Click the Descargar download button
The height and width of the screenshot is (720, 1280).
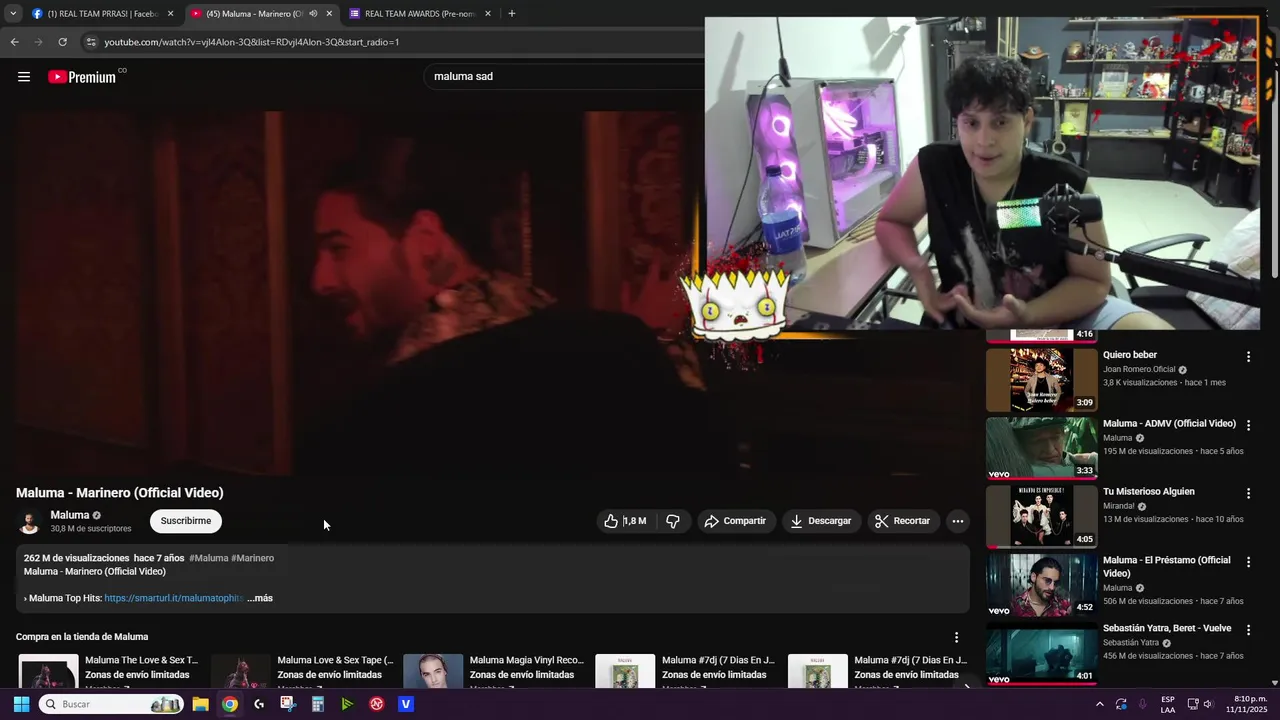click(x=820, y=521)
